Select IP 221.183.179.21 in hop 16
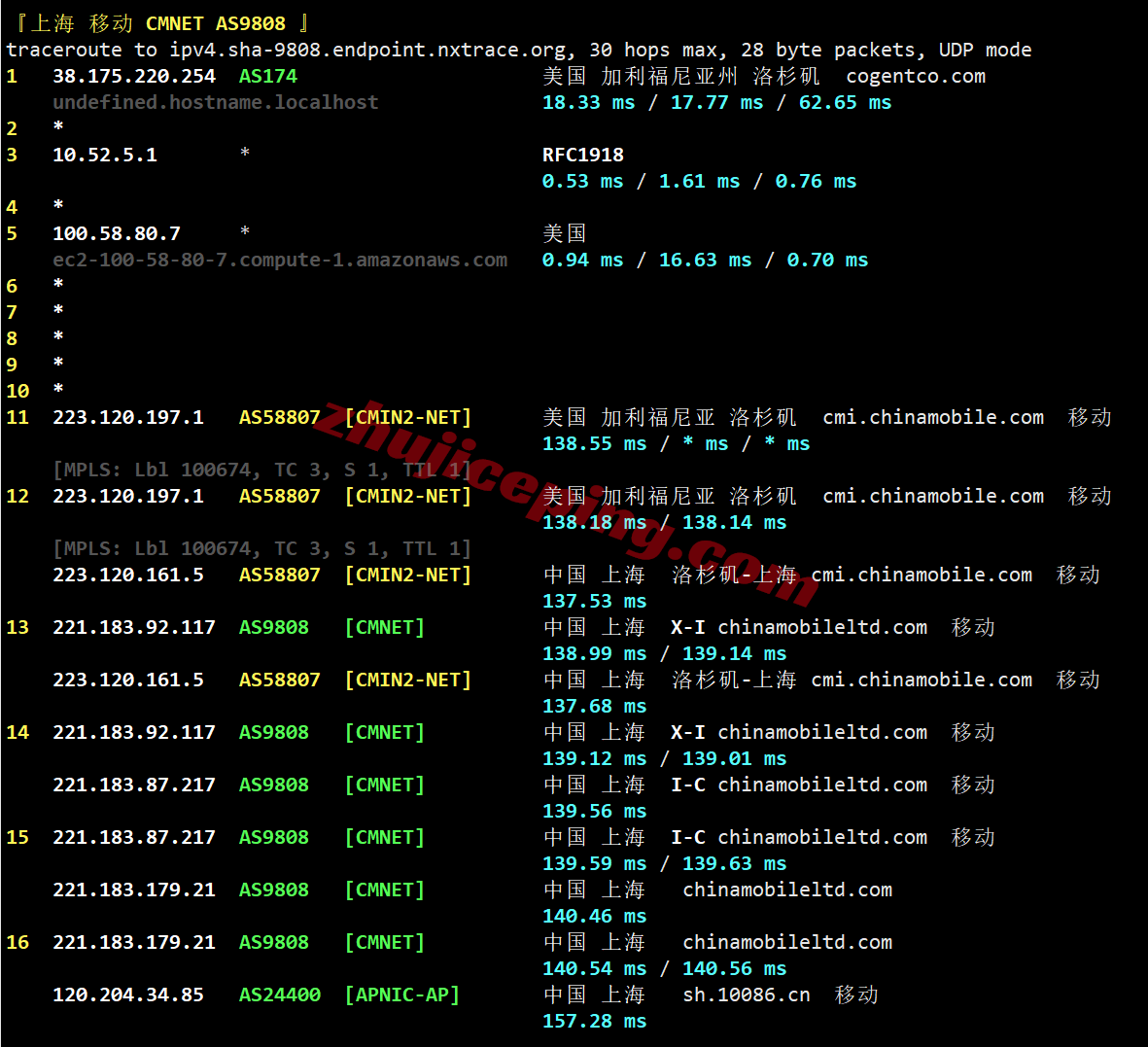The image size is (1148, 1047). [x=134, y=942]
